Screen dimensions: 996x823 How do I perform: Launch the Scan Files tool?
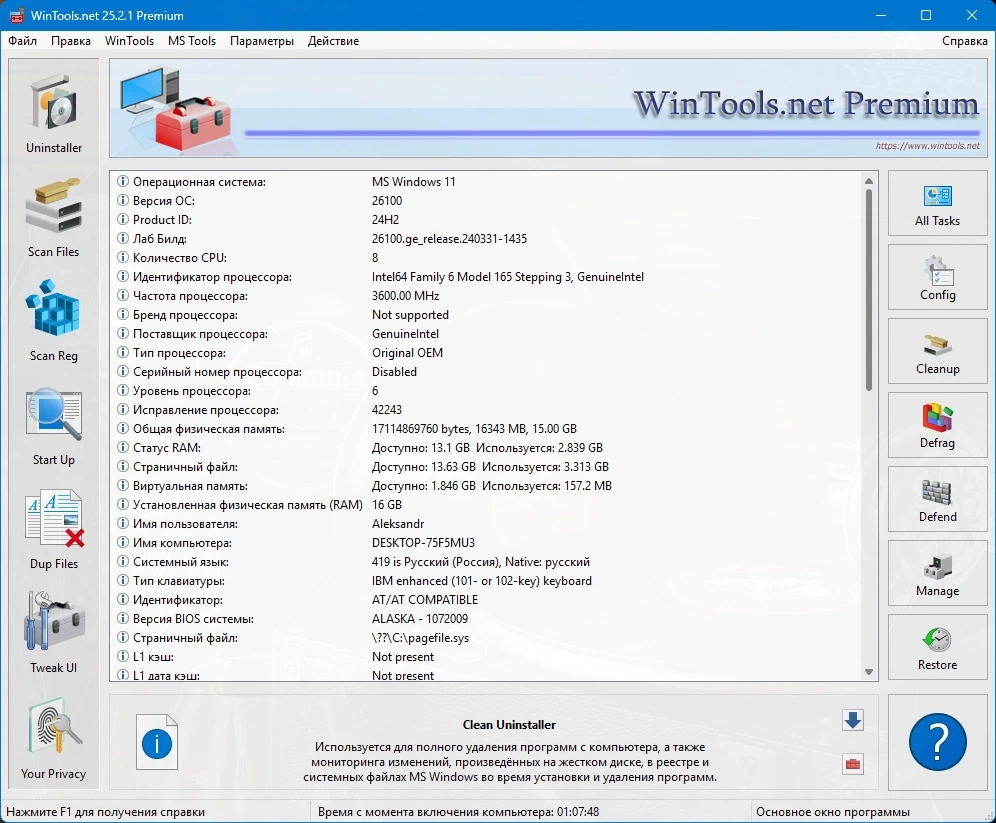(x=54, y=217)
